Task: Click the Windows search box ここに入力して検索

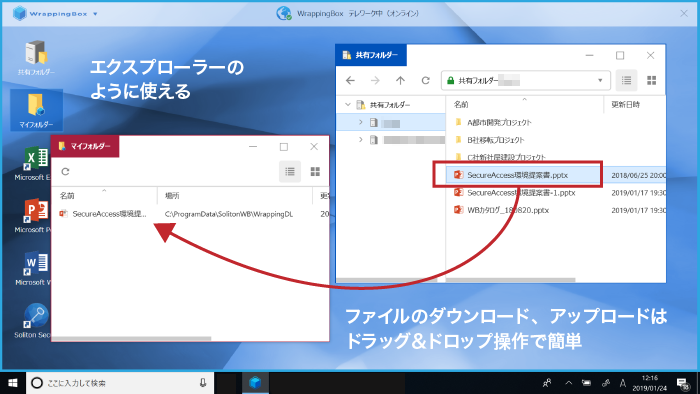Action: pyautogui.click(x=120, y=383)
